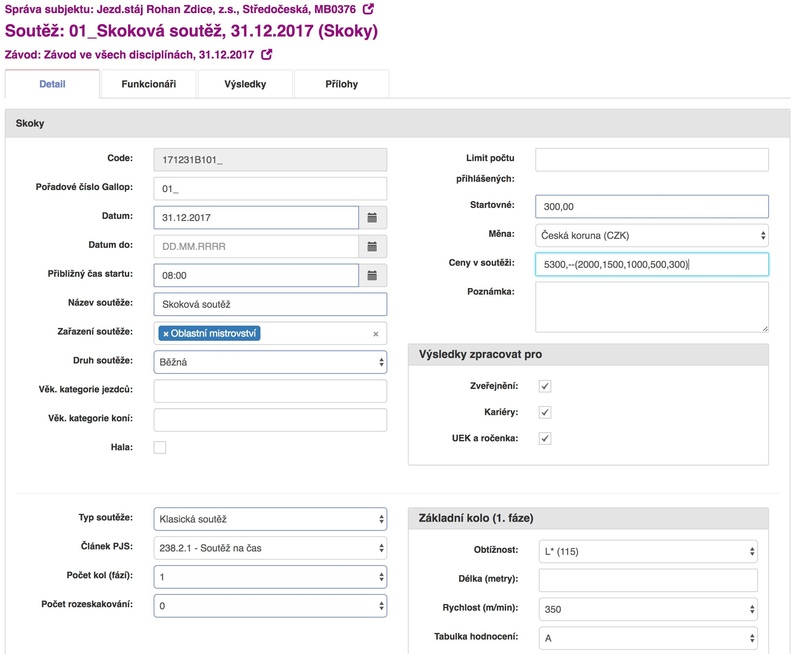Toggle UEK a ročenka checkbox
Image resolution: width=800 pixels, height=654 pixels.
pyautogui.click(x=545, y=438)
